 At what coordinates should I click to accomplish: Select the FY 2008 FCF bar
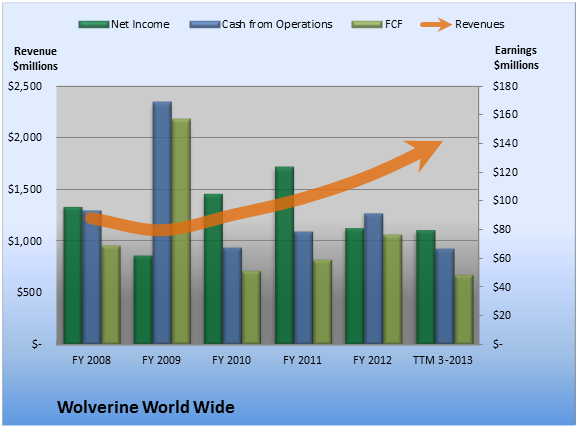click(x=111, y=295)
